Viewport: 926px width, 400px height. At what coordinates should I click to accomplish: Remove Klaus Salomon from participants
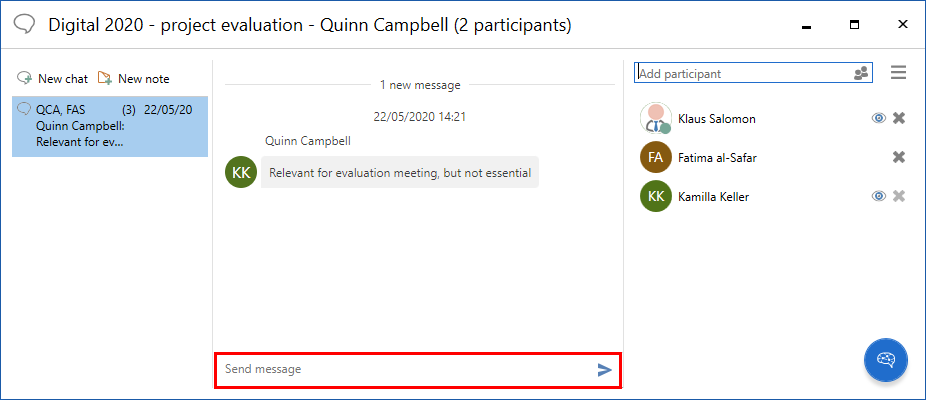899,118
